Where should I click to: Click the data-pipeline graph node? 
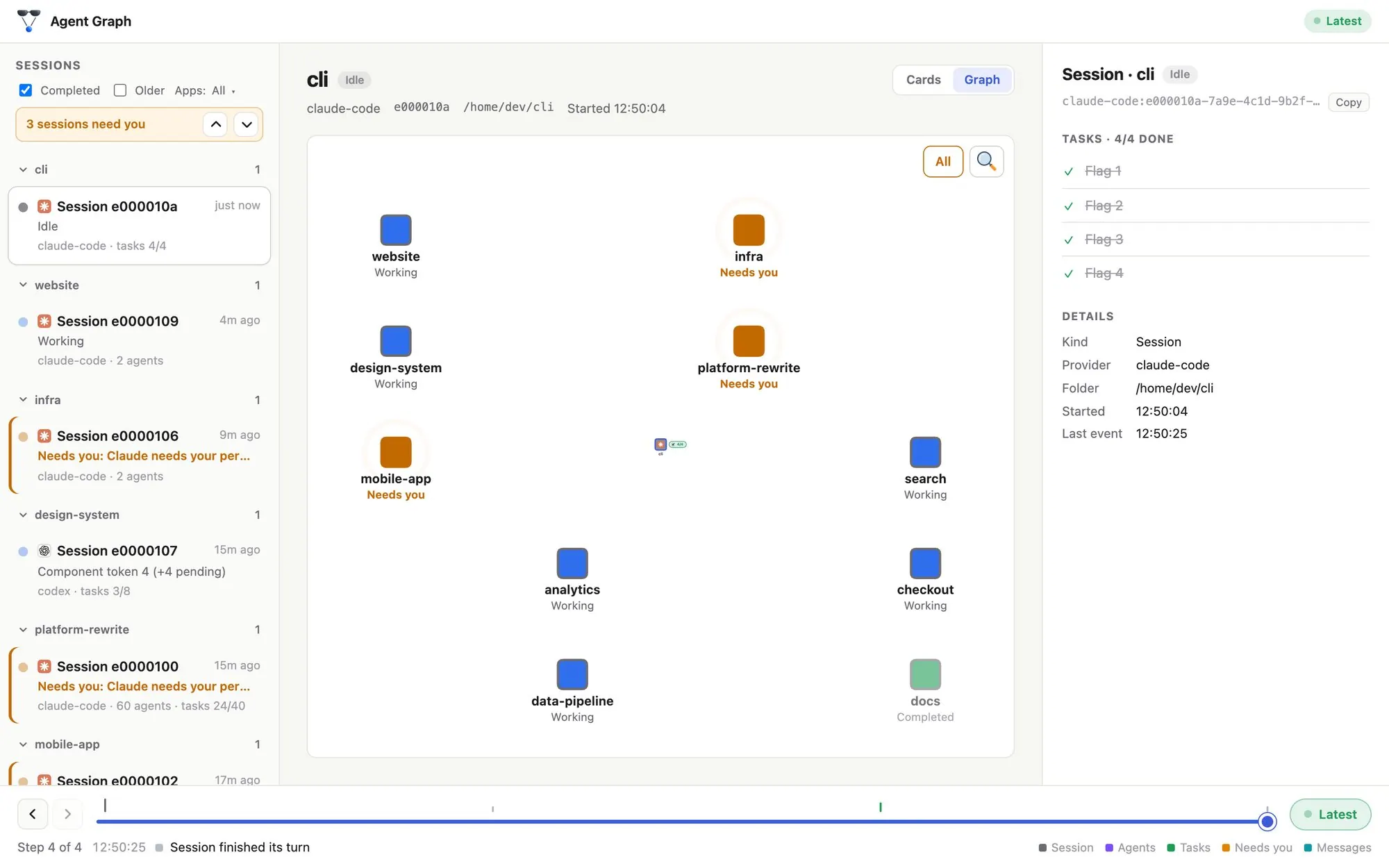(x=572, y=674)
